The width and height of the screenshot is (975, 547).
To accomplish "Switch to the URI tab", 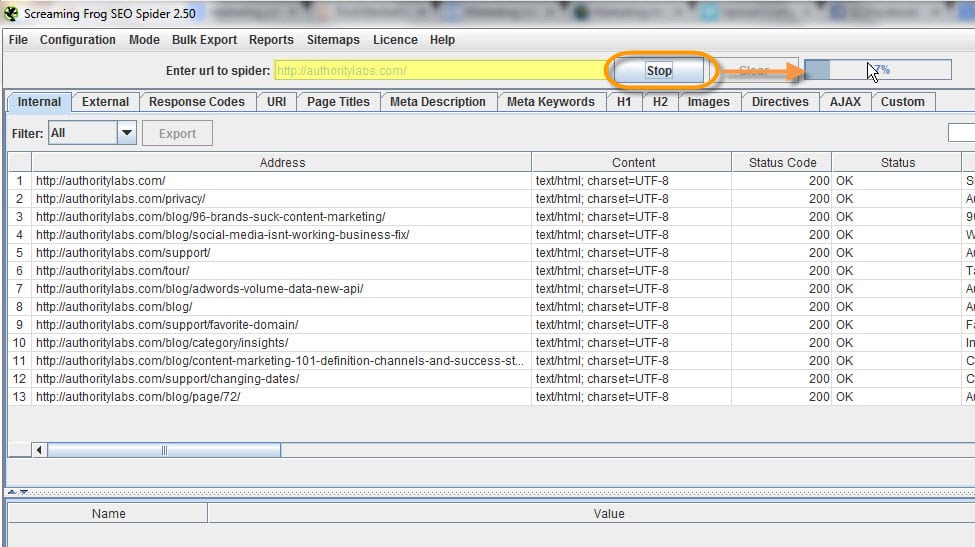I will 277,102.
